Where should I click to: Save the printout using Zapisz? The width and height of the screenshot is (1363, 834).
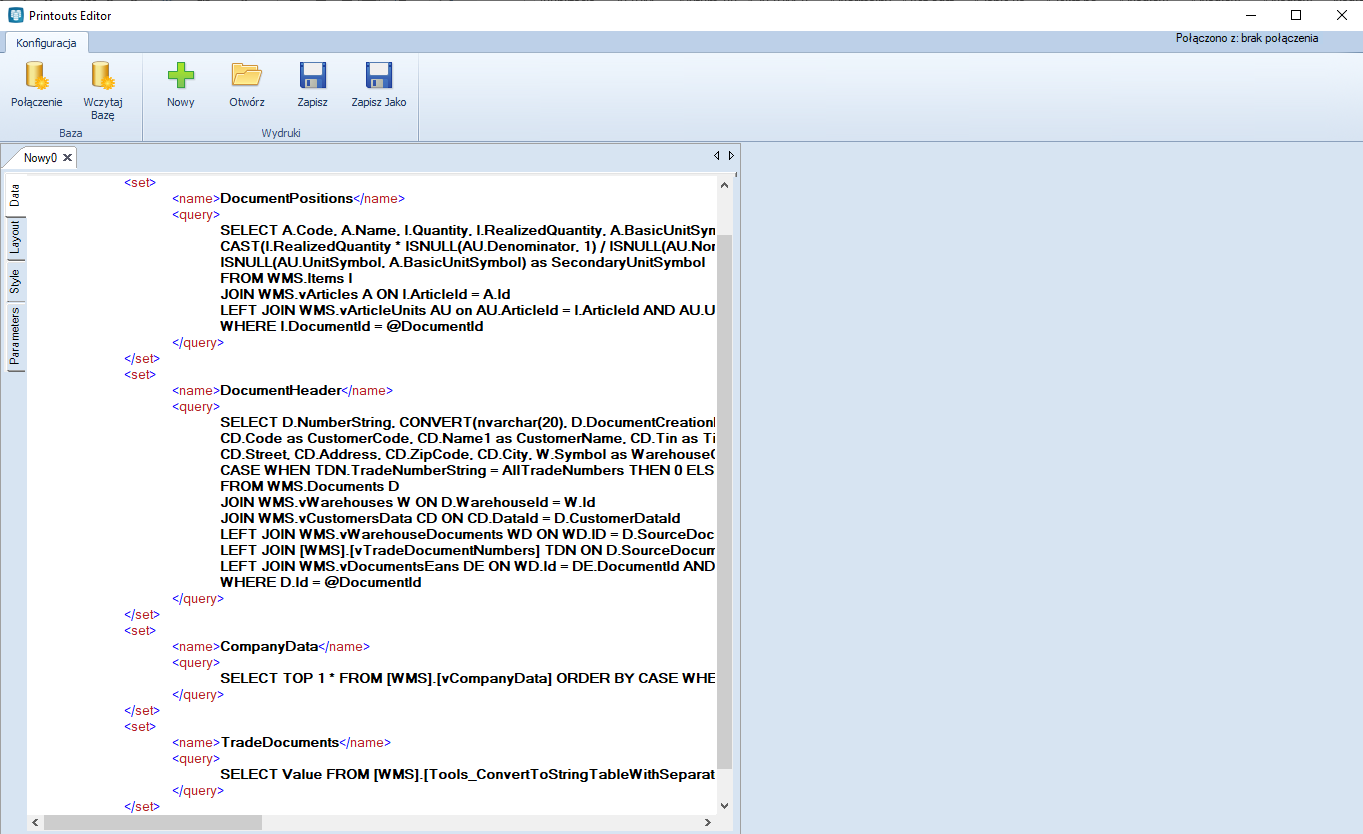313,86
